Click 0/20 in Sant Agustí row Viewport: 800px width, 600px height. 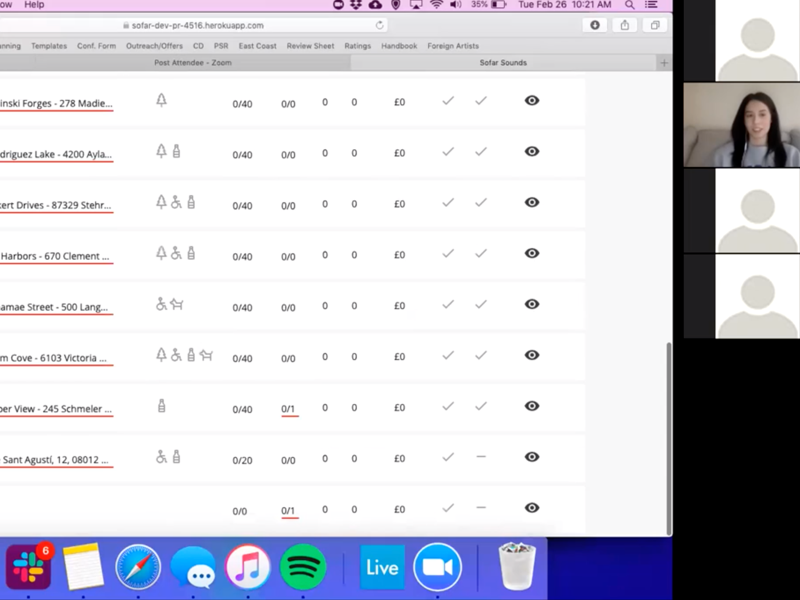[242, 460]
